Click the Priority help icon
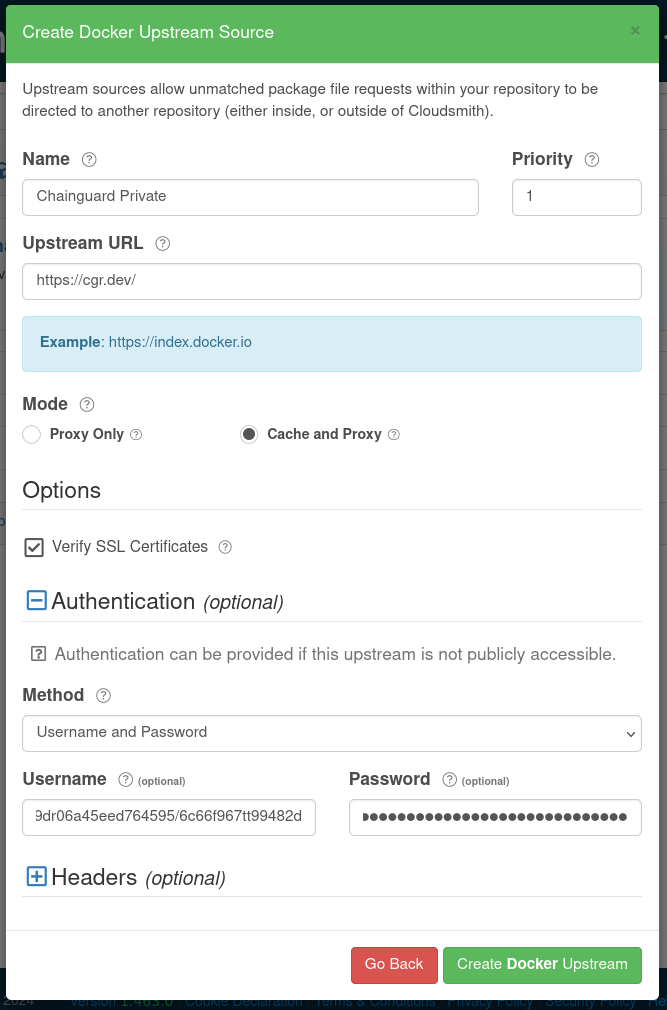The image size is (667, 1010). pos(591,159)
